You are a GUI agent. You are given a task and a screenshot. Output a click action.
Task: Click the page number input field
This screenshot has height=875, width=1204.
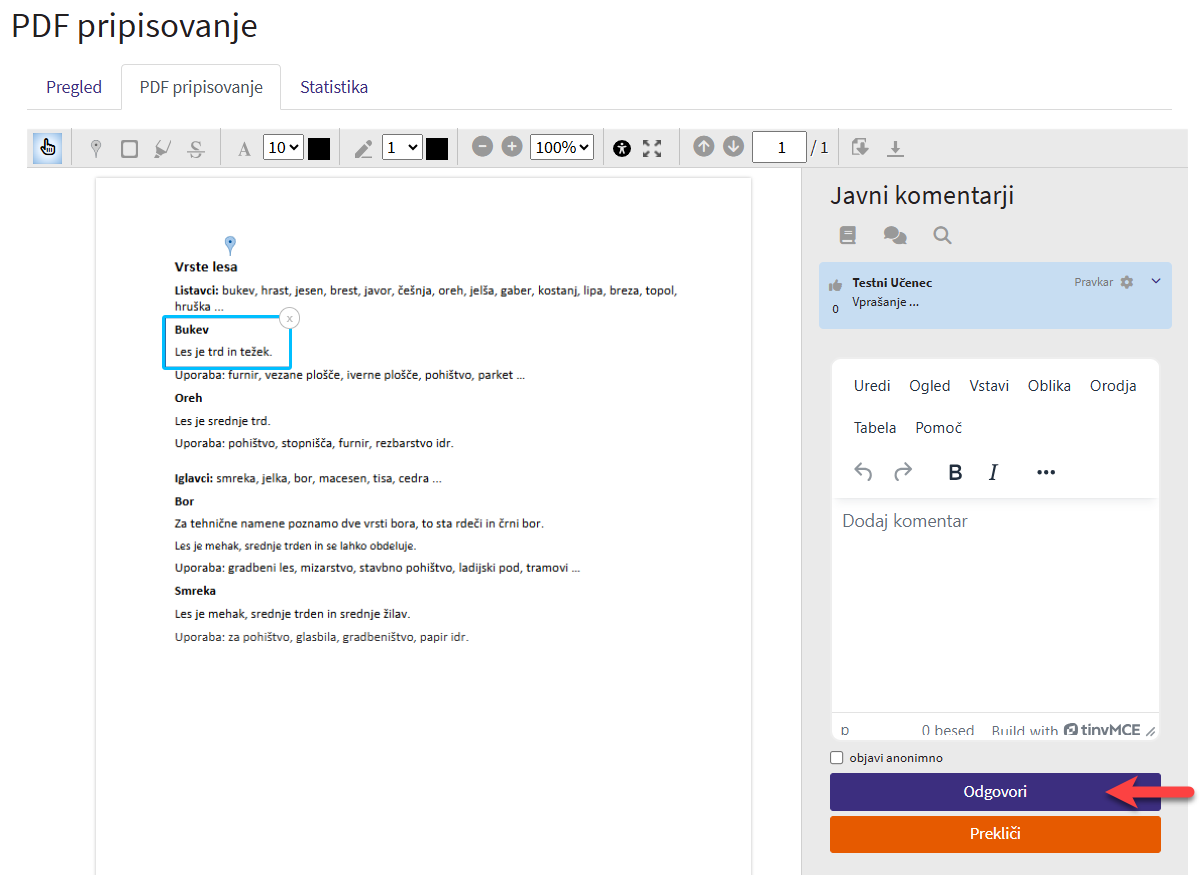click(x=779, y=148)
